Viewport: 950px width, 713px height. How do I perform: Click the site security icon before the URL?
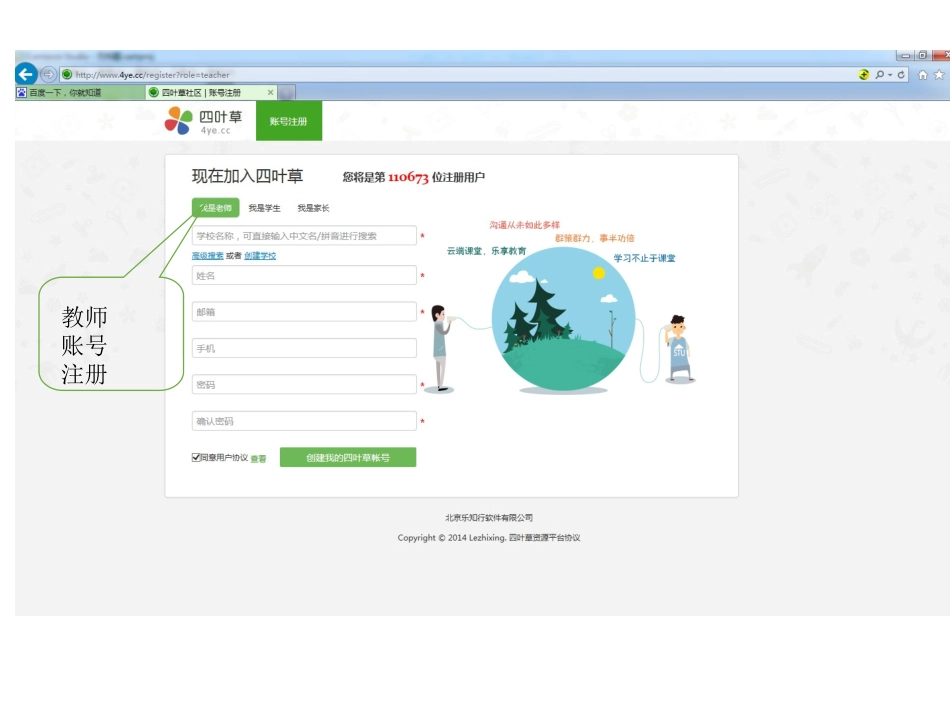(x=67, y=75)
